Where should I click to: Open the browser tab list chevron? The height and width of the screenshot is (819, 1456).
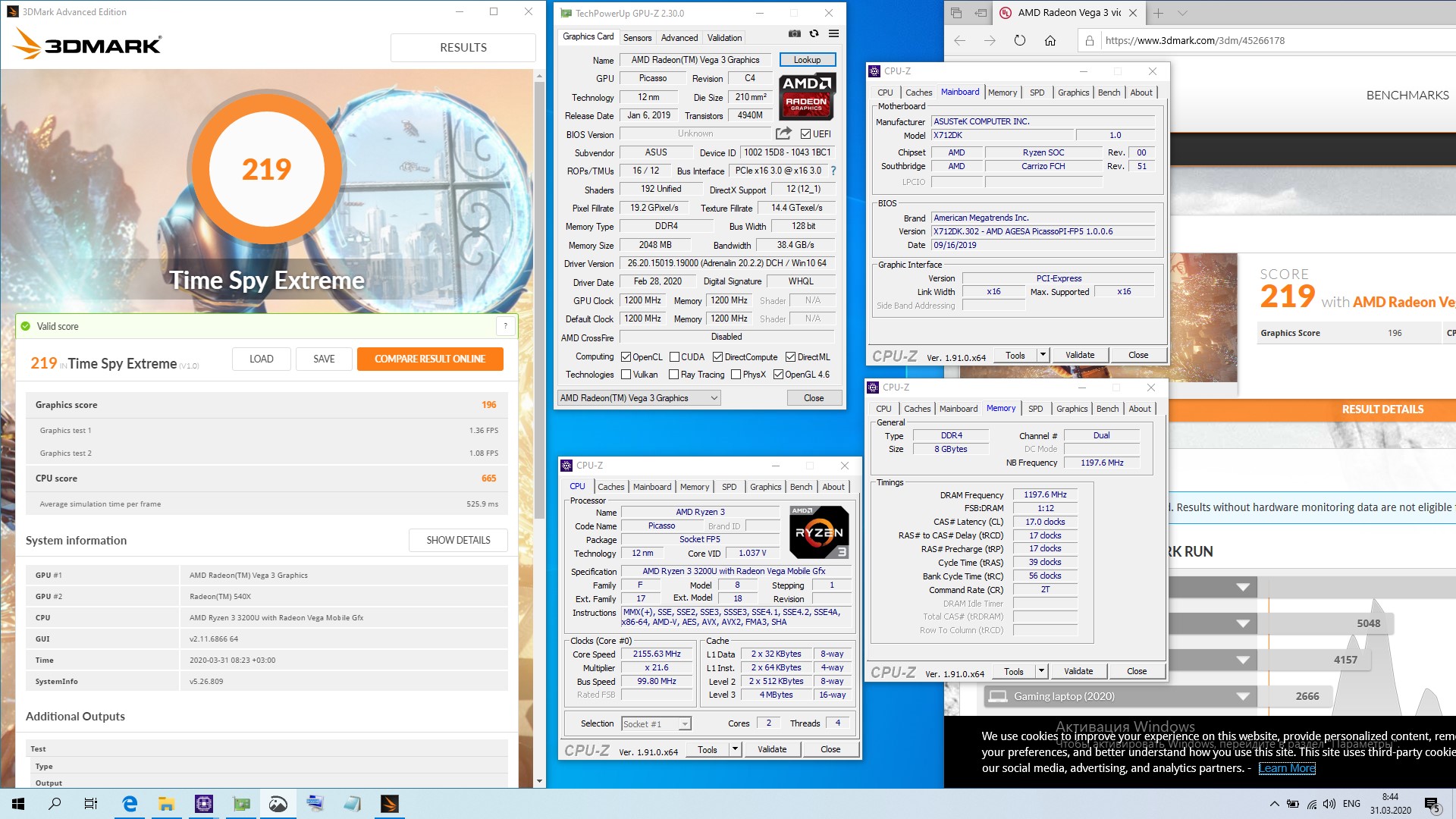(1182, 12)
